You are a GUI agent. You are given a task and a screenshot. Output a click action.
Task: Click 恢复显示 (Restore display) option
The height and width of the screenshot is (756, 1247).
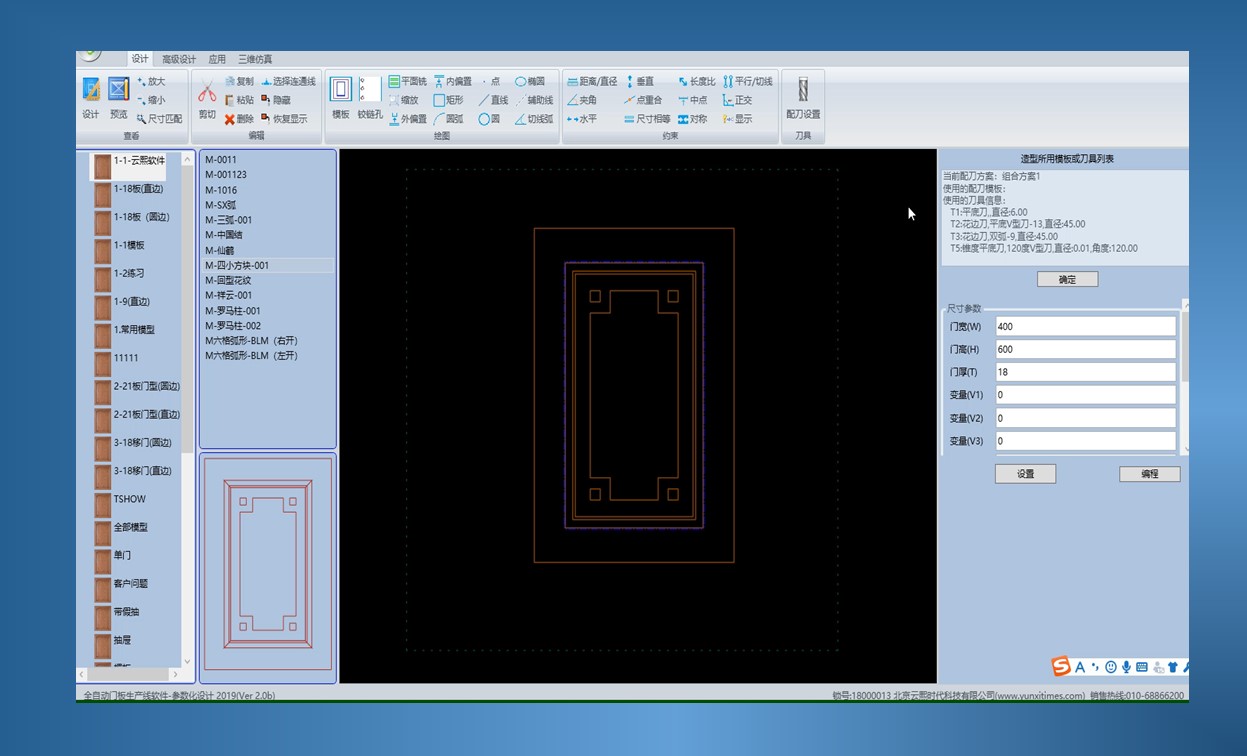pyautogui.click(x=283, y=119)
